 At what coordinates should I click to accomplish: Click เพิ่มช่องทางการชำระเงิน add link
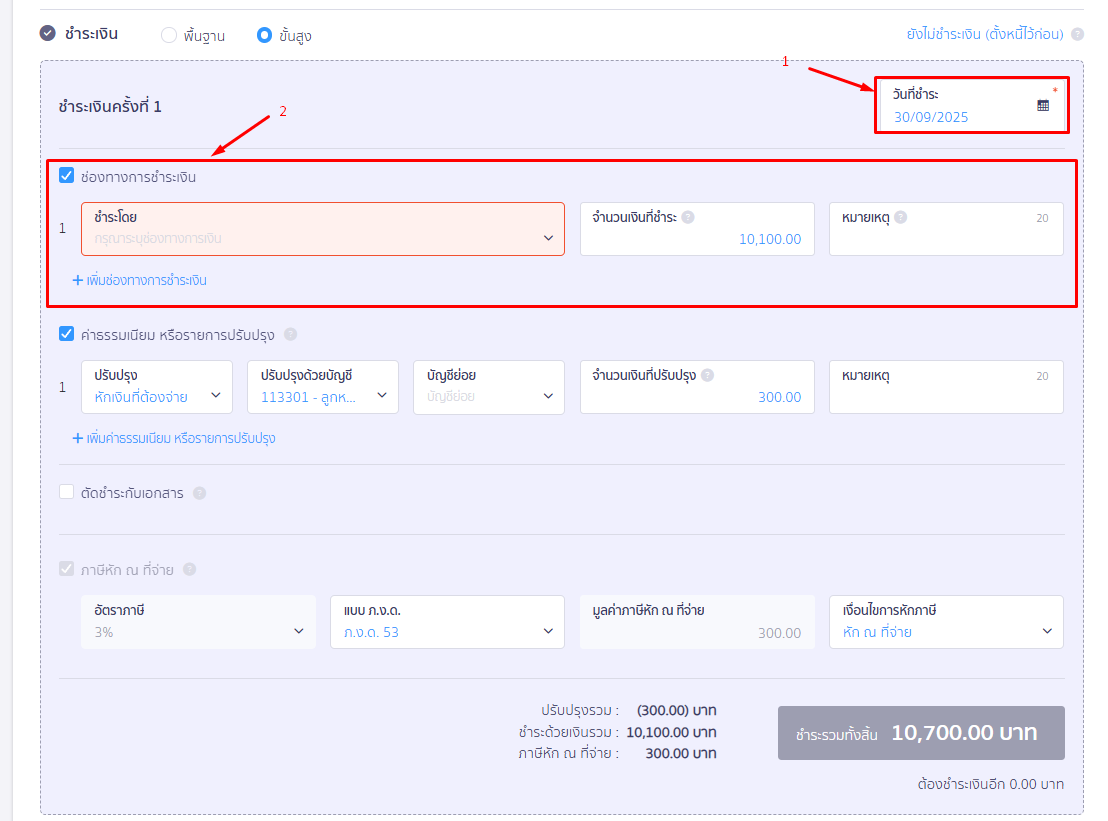pyautogui.click(x=140, y=280)
